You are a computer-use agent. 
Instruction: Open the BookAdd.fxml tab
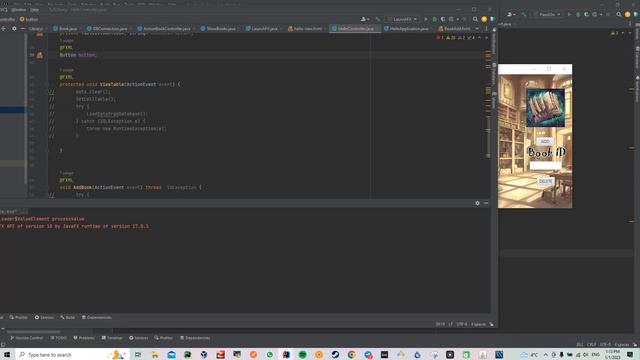point(455,29)
